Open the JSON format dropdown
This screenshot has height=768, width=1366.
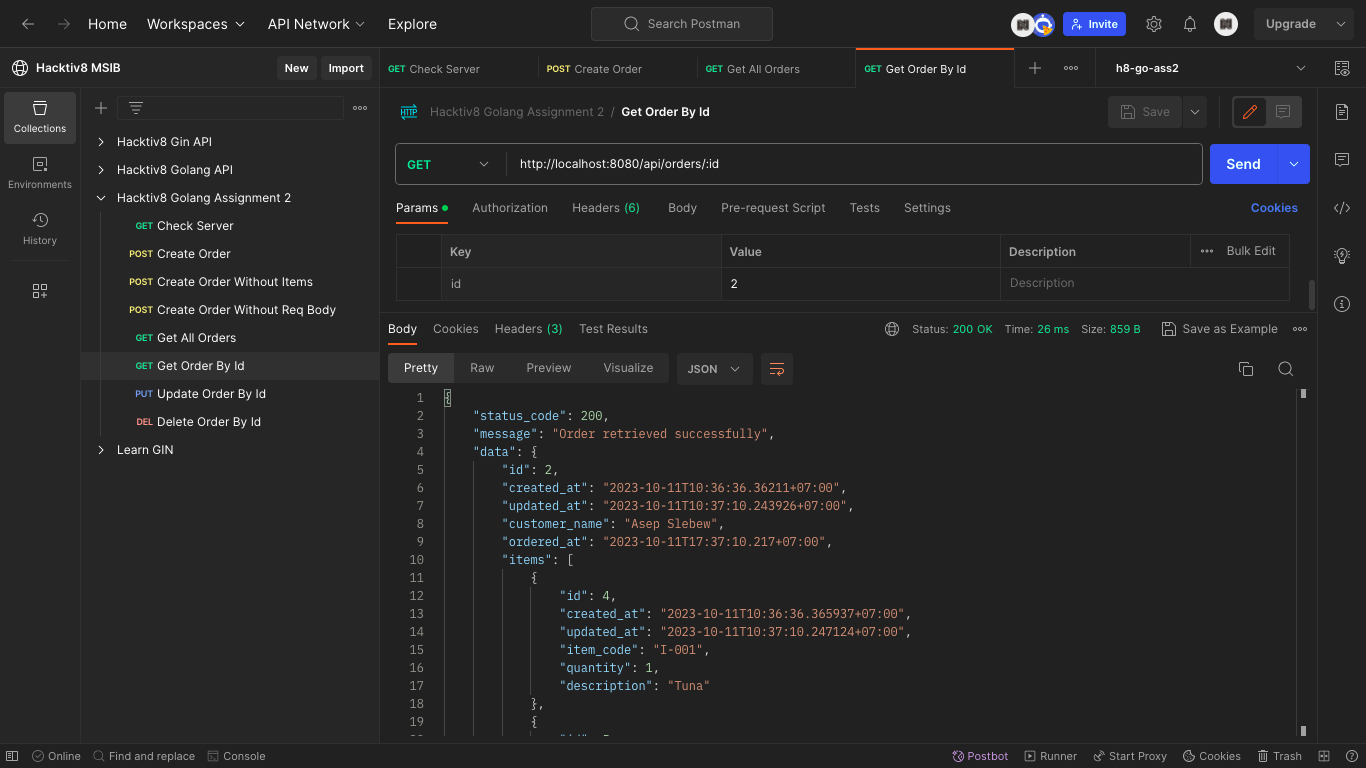[715, 369]
